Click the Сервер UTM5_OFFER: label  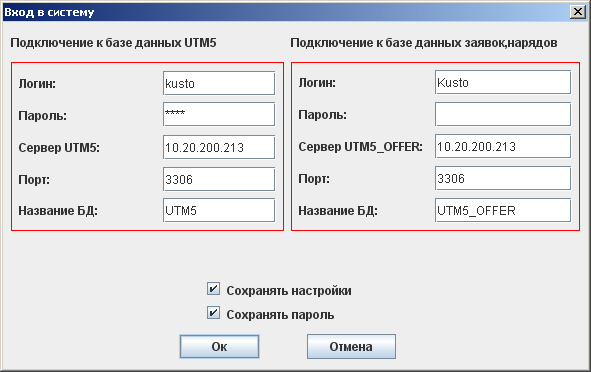[x=360, y=147]
